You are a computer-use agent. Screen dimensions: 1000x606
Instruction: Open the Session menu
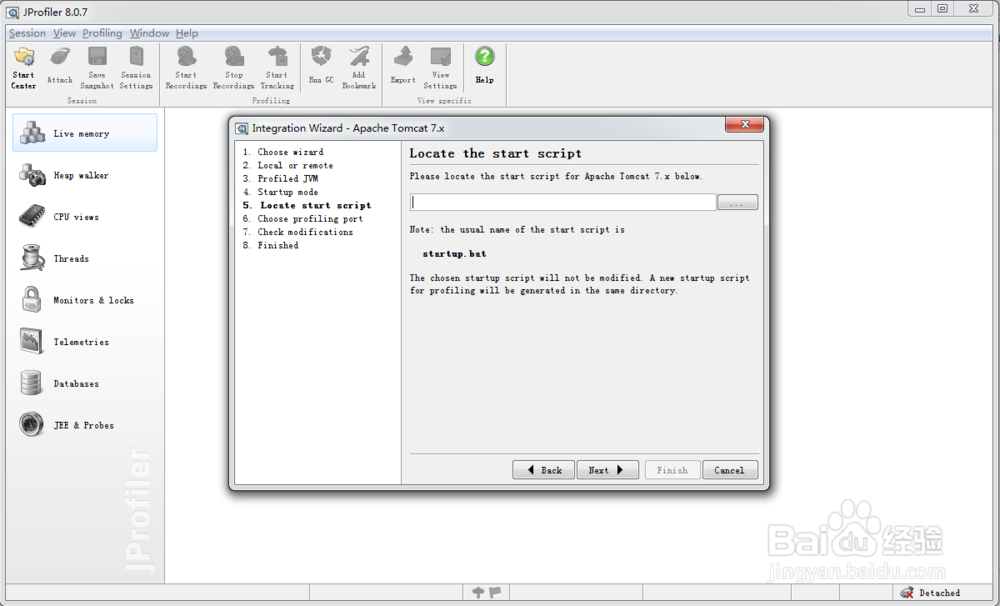[27, 33]
